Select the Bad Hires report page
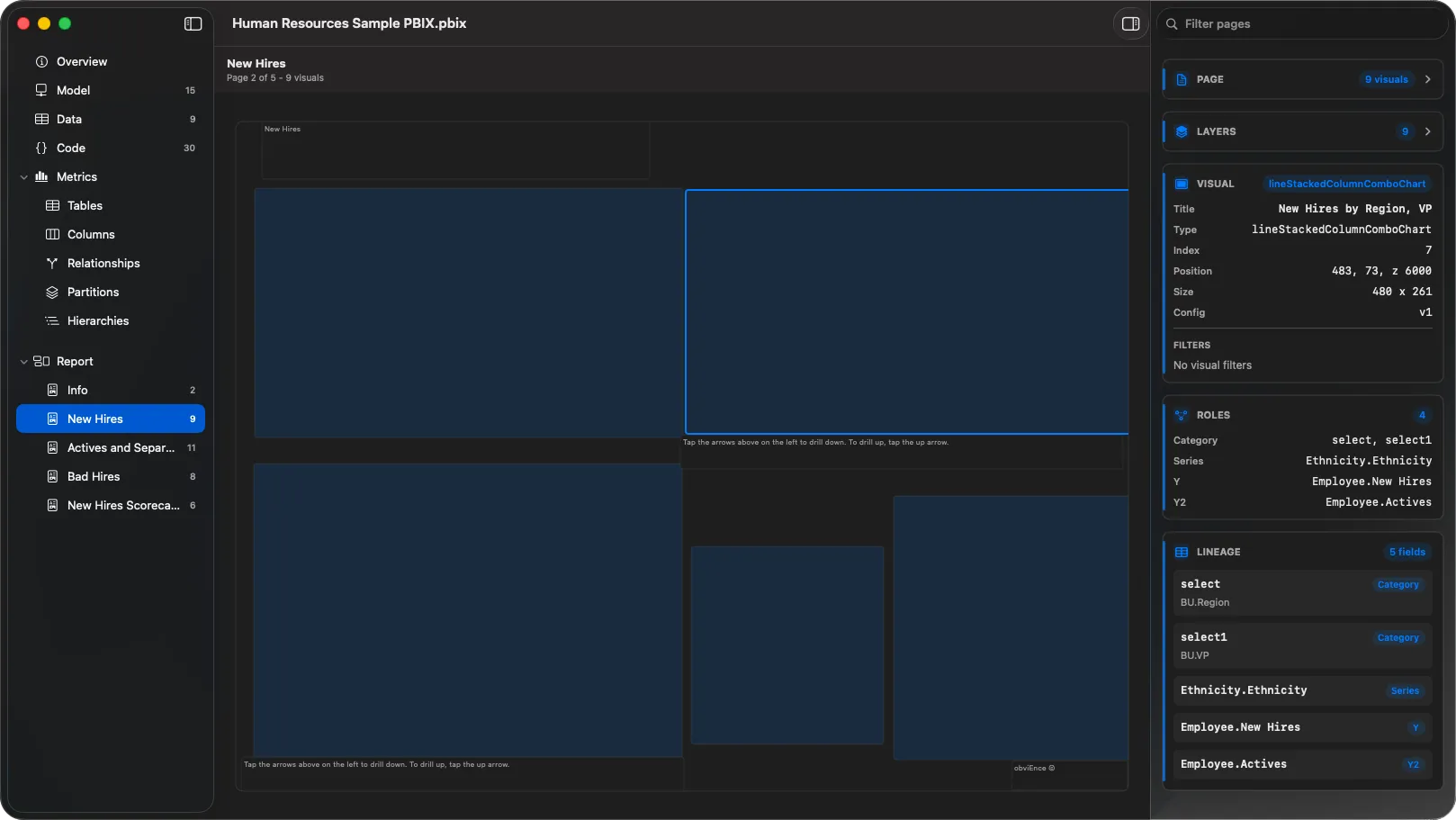Screen dimensions: 1456x820 point(111,476)
